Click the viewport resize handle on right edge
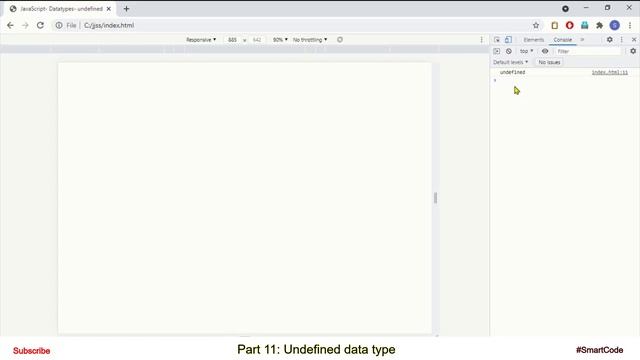Screen dimensions: 640x360 (435, 198)
